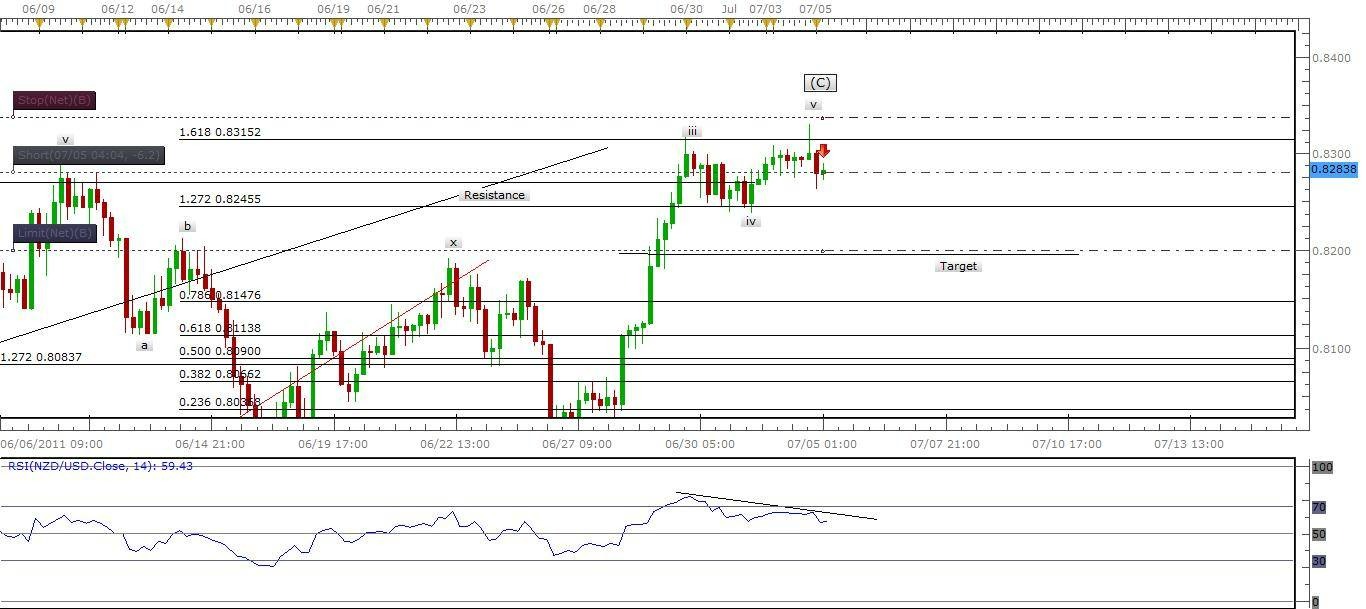
Task: Click the Stop(Net)(B) order label
Action: 55,101
